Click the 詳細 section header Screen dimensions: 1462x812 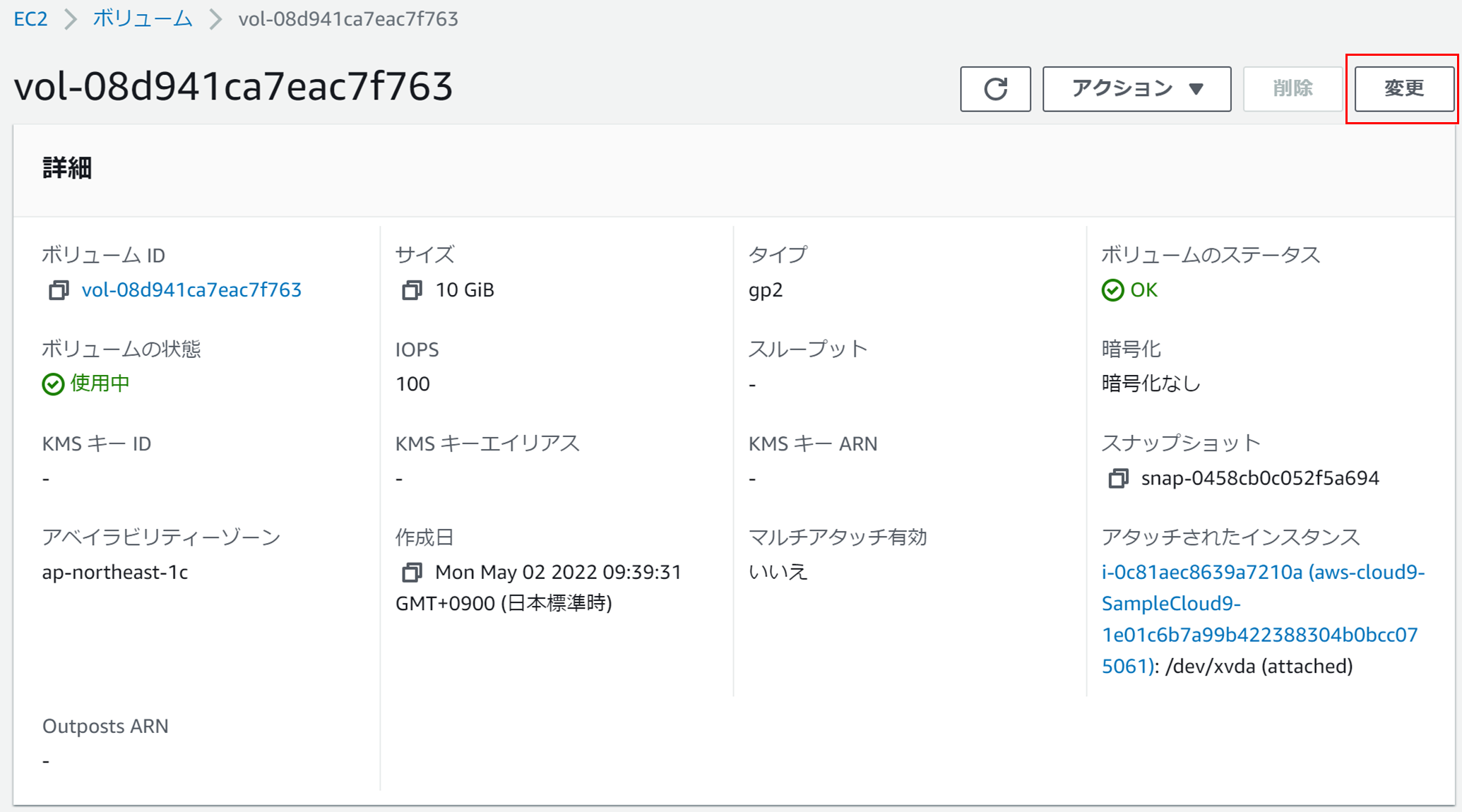pos(67,169)
